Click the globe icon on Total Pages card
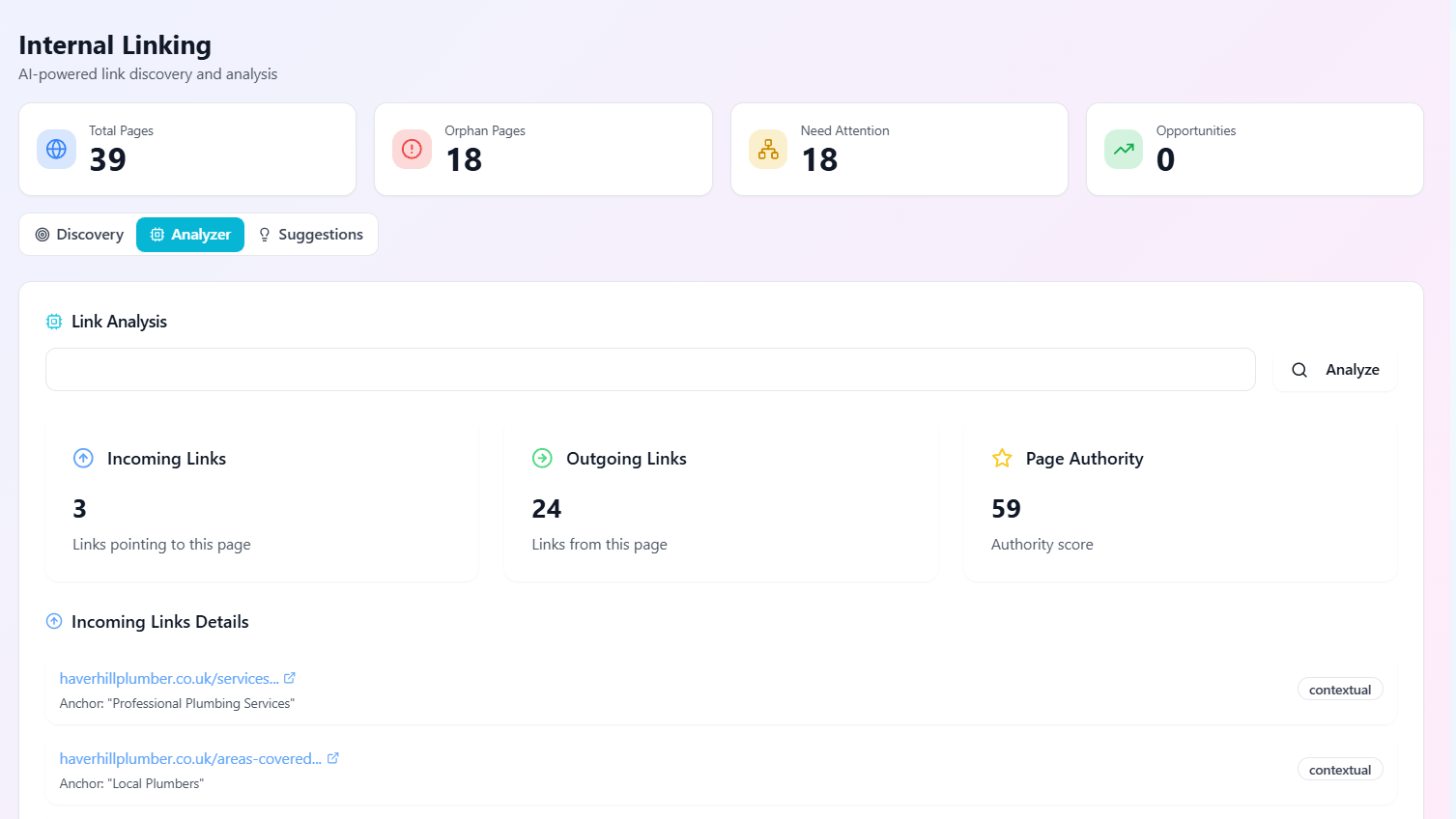Image resolution: width=1456 pixels, height=819 pixels. click(x=56, y=149)
